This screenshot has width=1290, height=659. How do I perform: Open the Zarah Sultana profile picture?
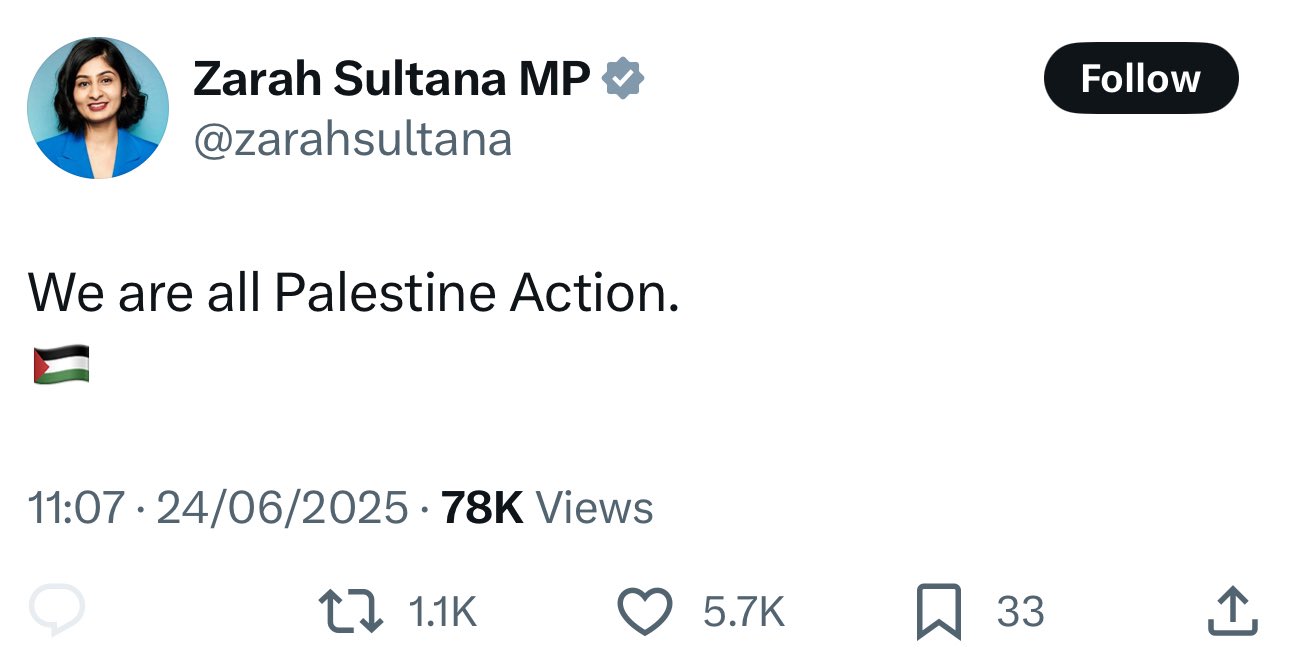98,108
